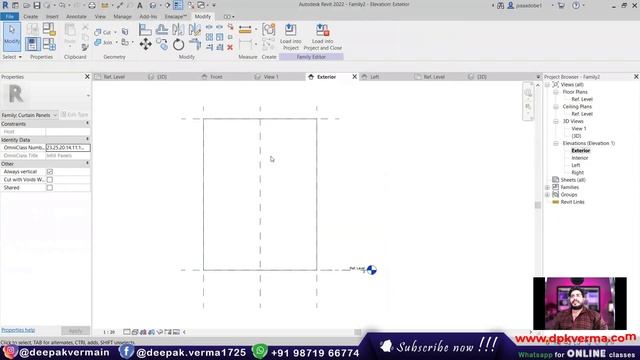Click the Ref. Level elevation marker symbol
The image size is (640, 360).
tap(371, 270)
